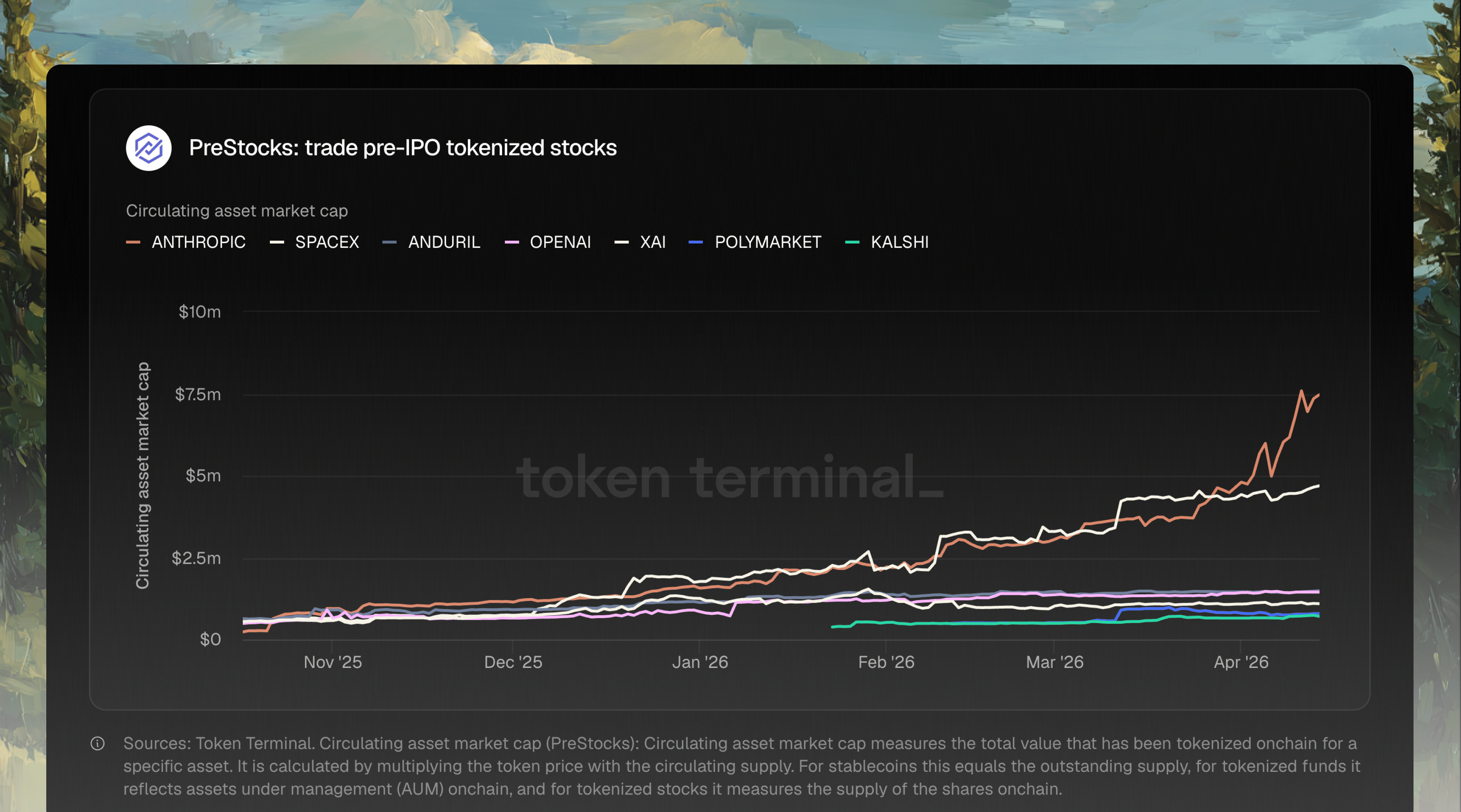Click the info icon beside Sources text
This screenshot has width=1461, height=812.
point(97,743)
